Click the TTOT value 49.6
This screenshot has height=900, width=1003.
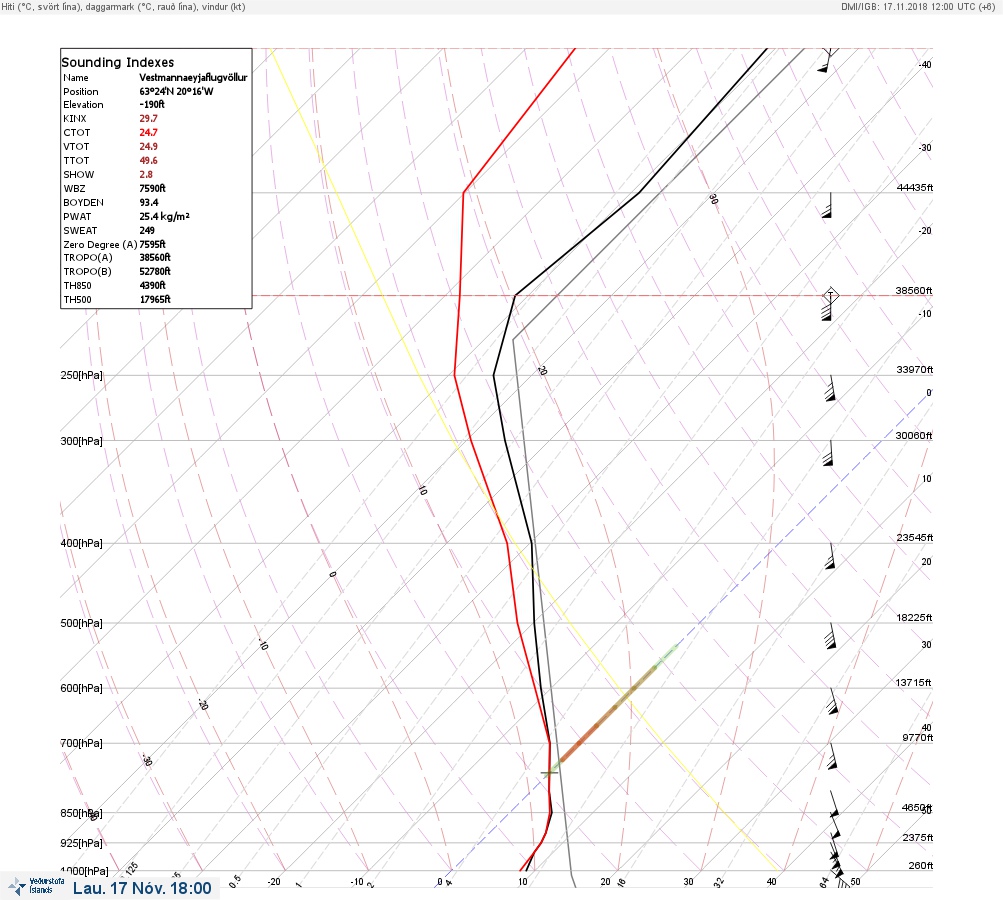coord(148,161)
